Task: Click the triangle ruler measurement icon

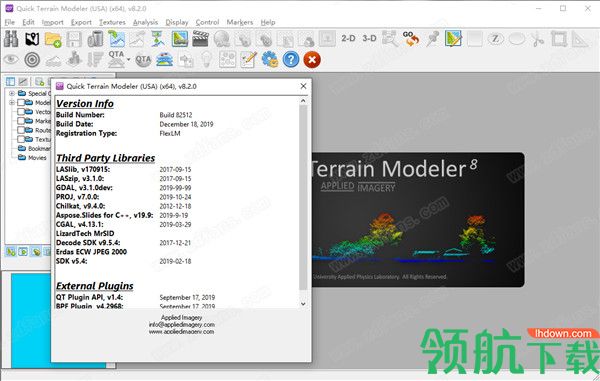Action: tap(580, 39)
